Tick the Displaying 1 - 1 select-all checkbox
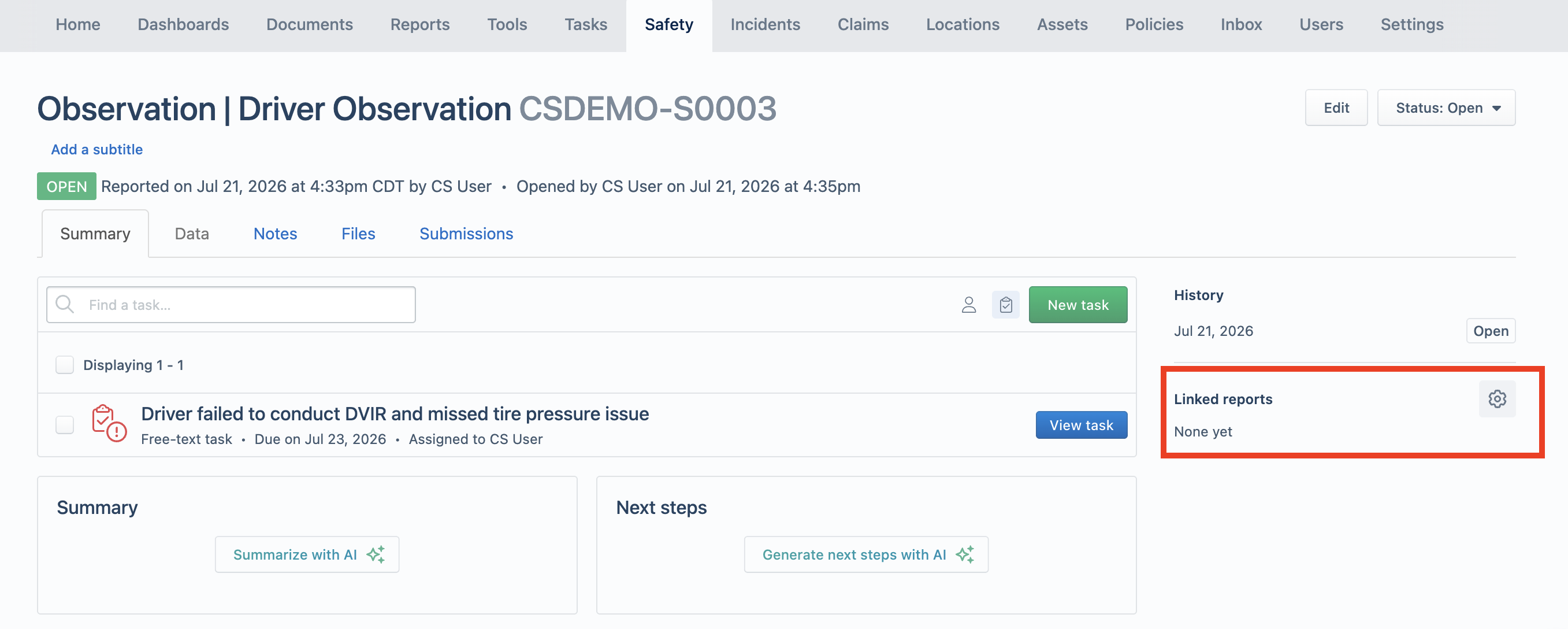This screenshot has width=1568, height=629. tap(65, 365)
